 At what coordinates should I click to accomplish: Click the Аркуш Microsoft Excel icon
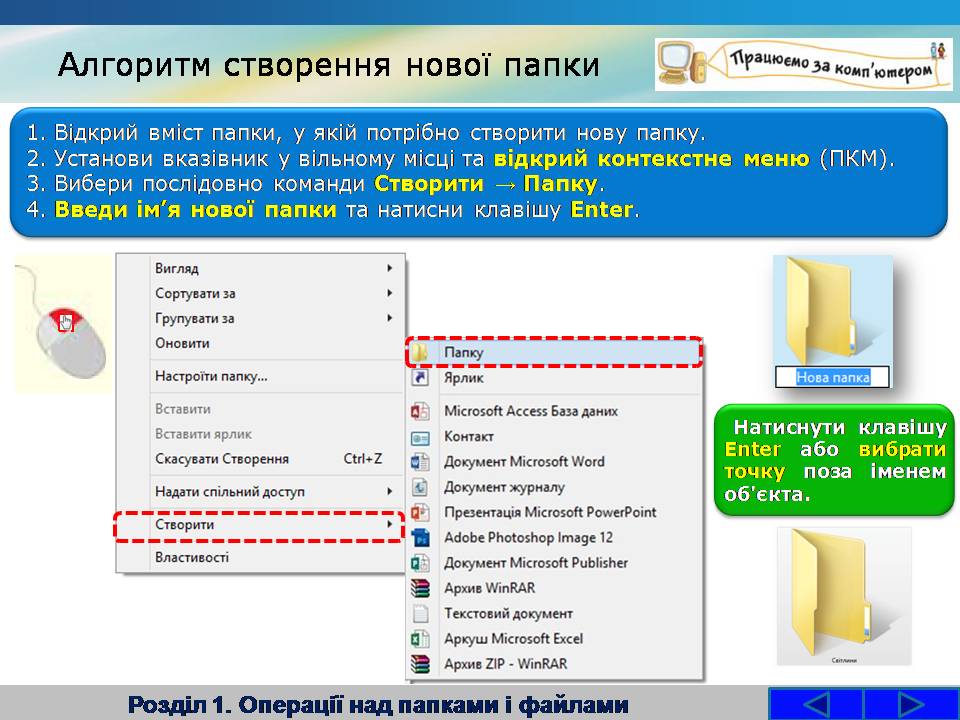[421, 639]
